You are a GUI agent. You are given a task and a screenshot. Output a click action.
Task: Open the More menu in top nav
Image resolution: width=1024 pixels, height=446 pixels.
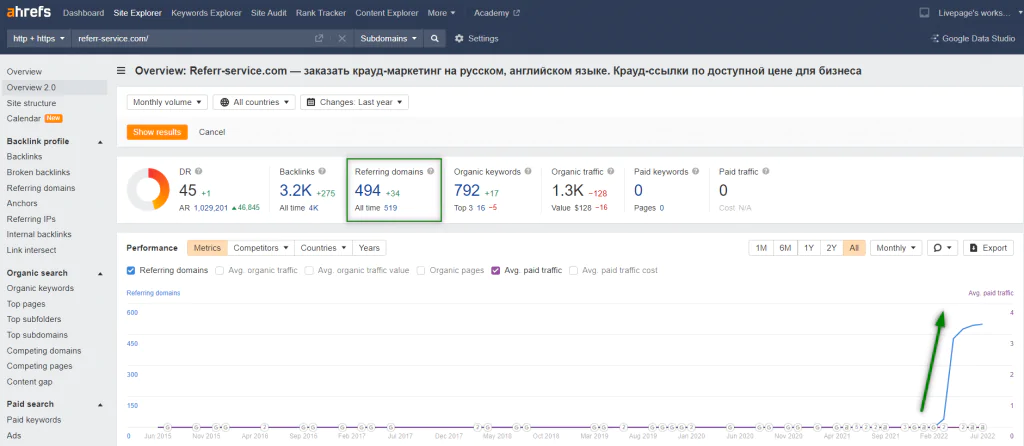pyautogui.click(x=441, y=13)
